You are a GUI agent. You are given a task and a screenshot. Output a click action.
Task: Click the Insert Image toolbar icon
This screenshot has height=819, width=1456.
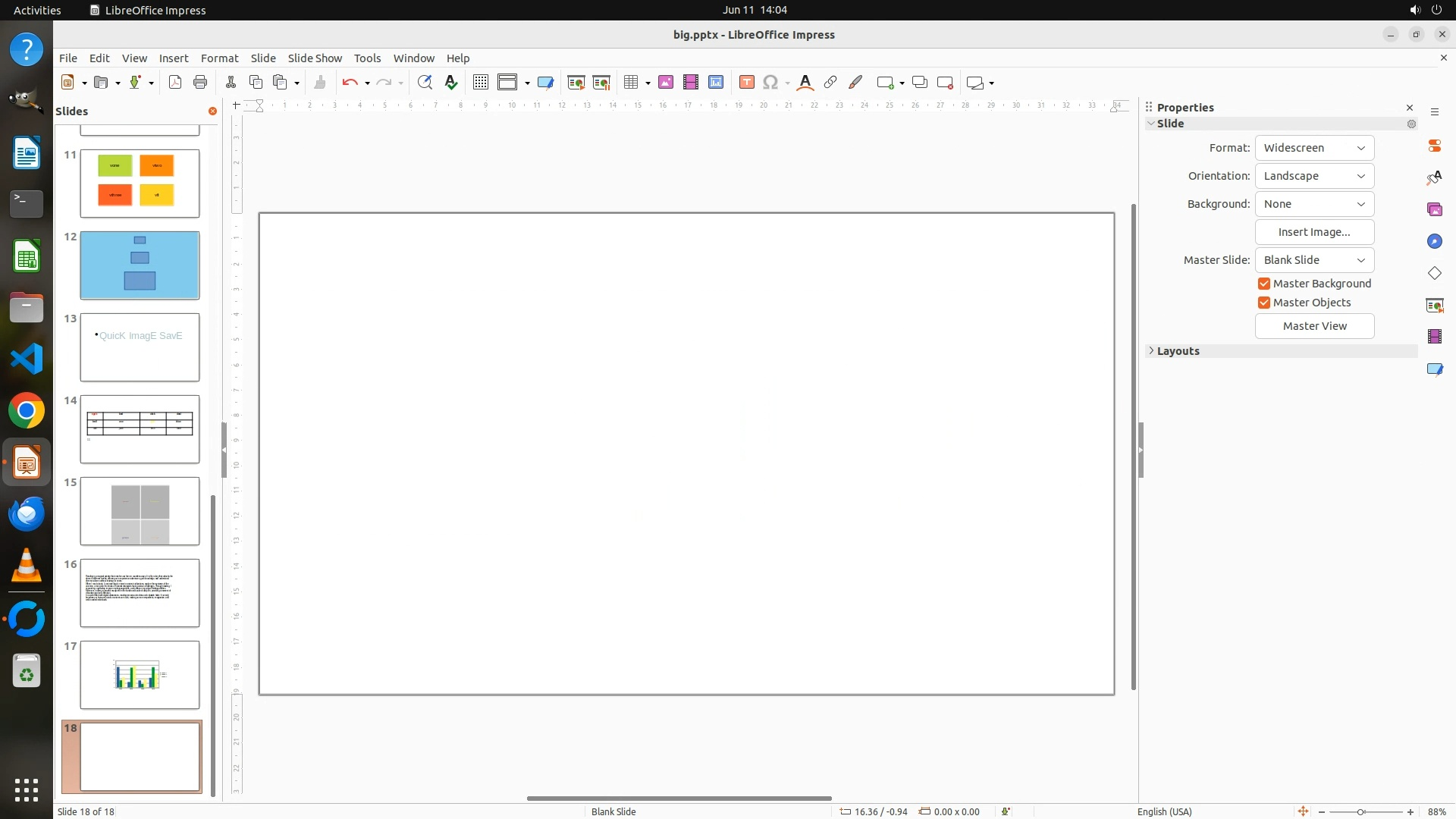pos(666,83)
